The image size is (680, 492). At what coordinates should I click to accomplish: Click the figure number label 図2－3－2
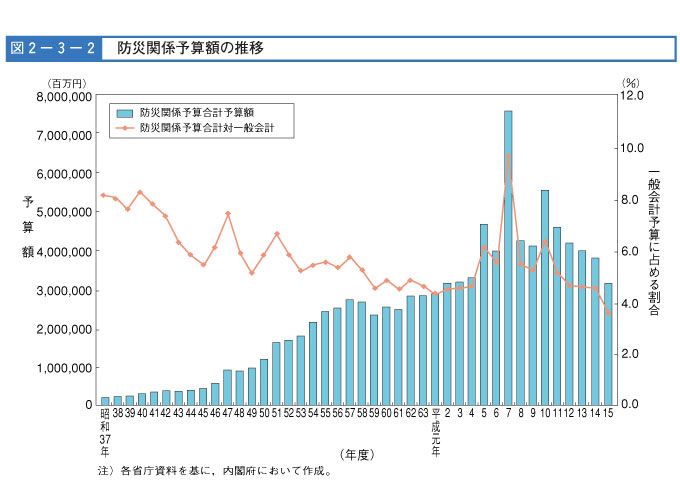click(x=53, y=48)
